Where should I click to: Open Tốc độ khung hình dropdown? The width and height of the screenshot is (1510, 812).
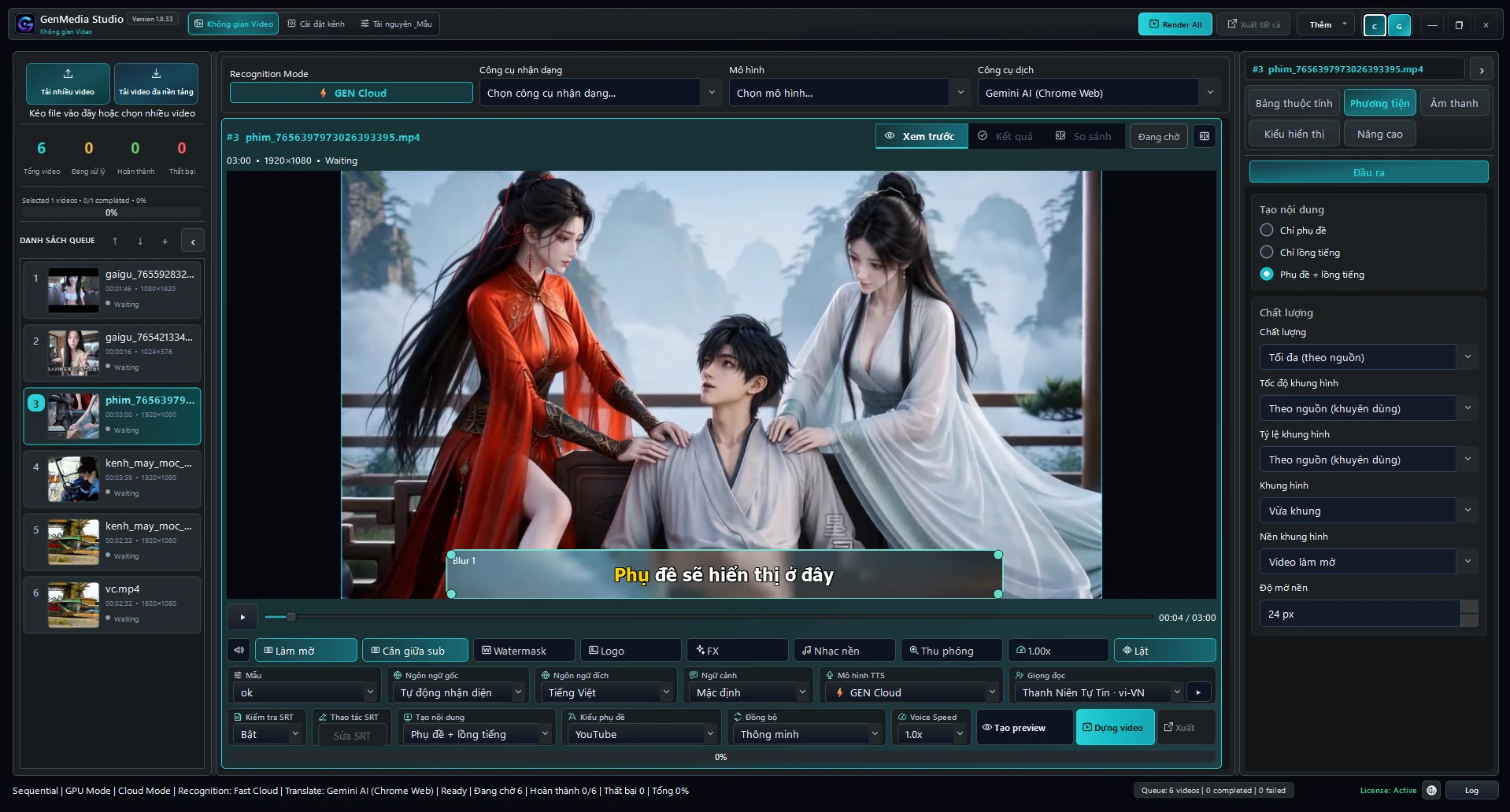[1368, 408]
